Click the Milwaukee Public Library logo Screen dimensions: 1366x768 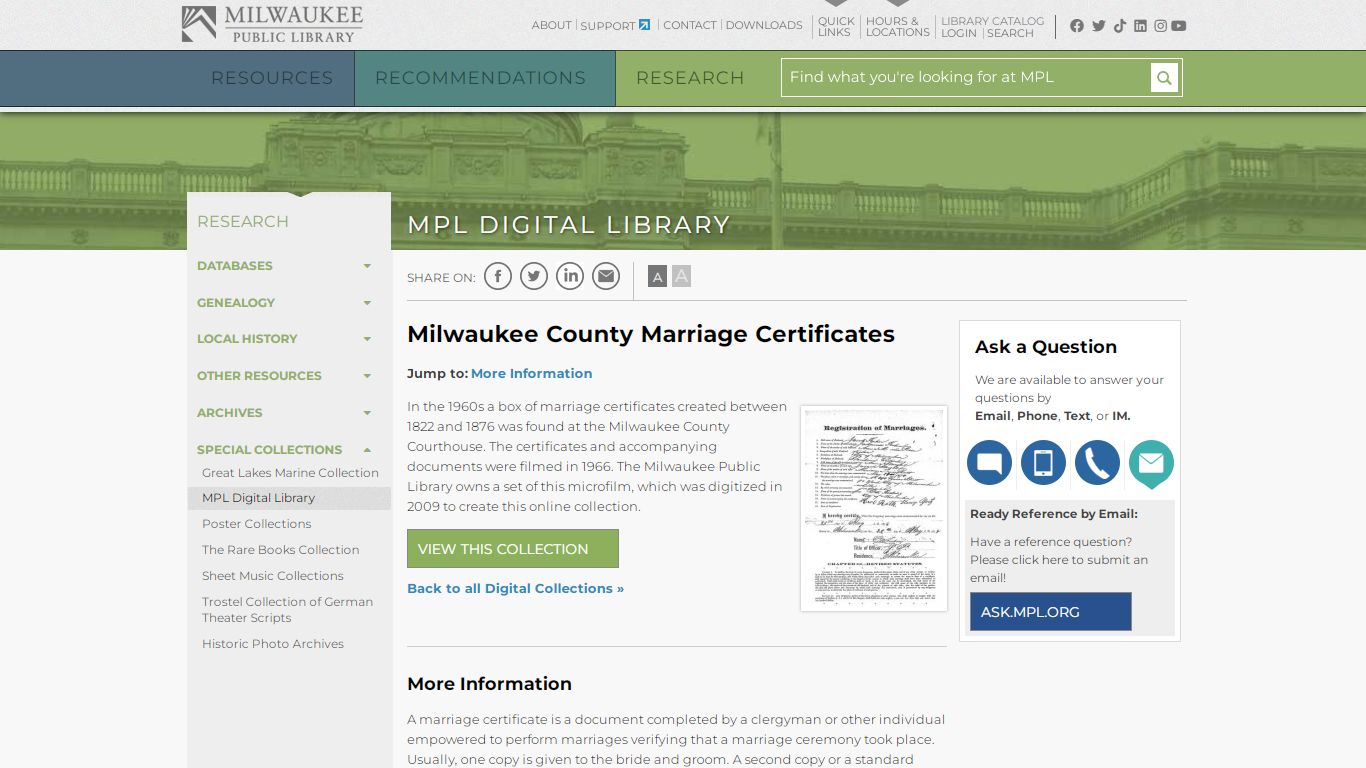(x=272, y=24)
